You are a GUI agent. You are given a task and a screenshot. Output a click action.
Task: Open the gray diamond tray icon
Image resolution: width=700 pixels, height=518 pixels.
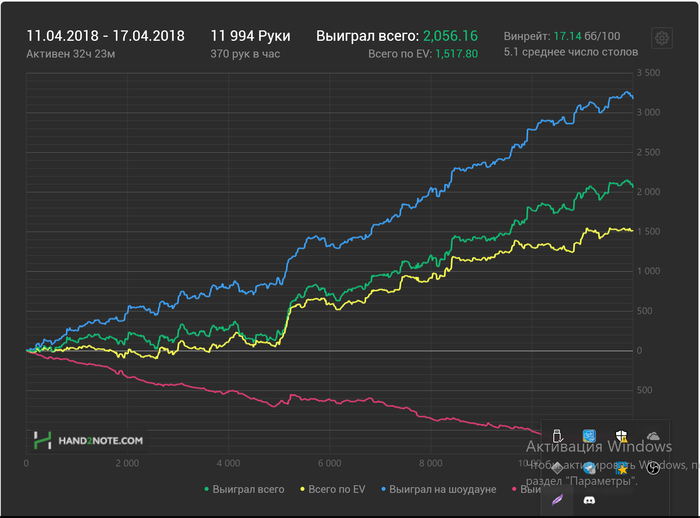pos(557,468)
